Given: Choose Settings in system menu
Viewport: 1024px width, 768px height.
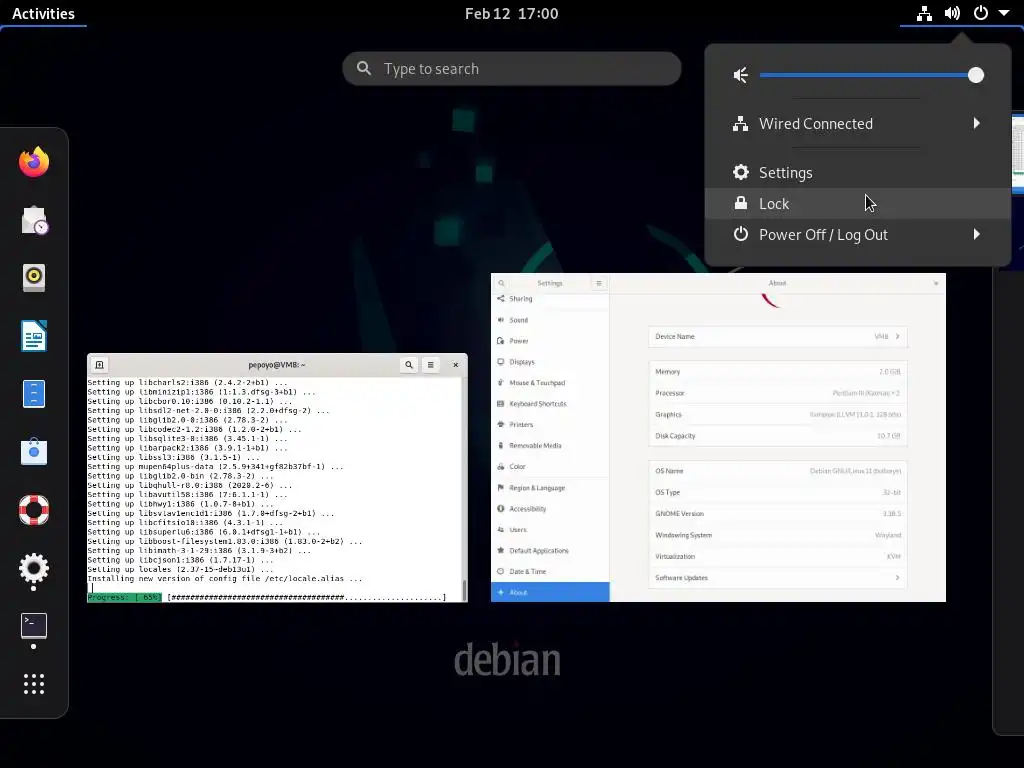Looking at the screenshot, I should [x=857, y=172].
